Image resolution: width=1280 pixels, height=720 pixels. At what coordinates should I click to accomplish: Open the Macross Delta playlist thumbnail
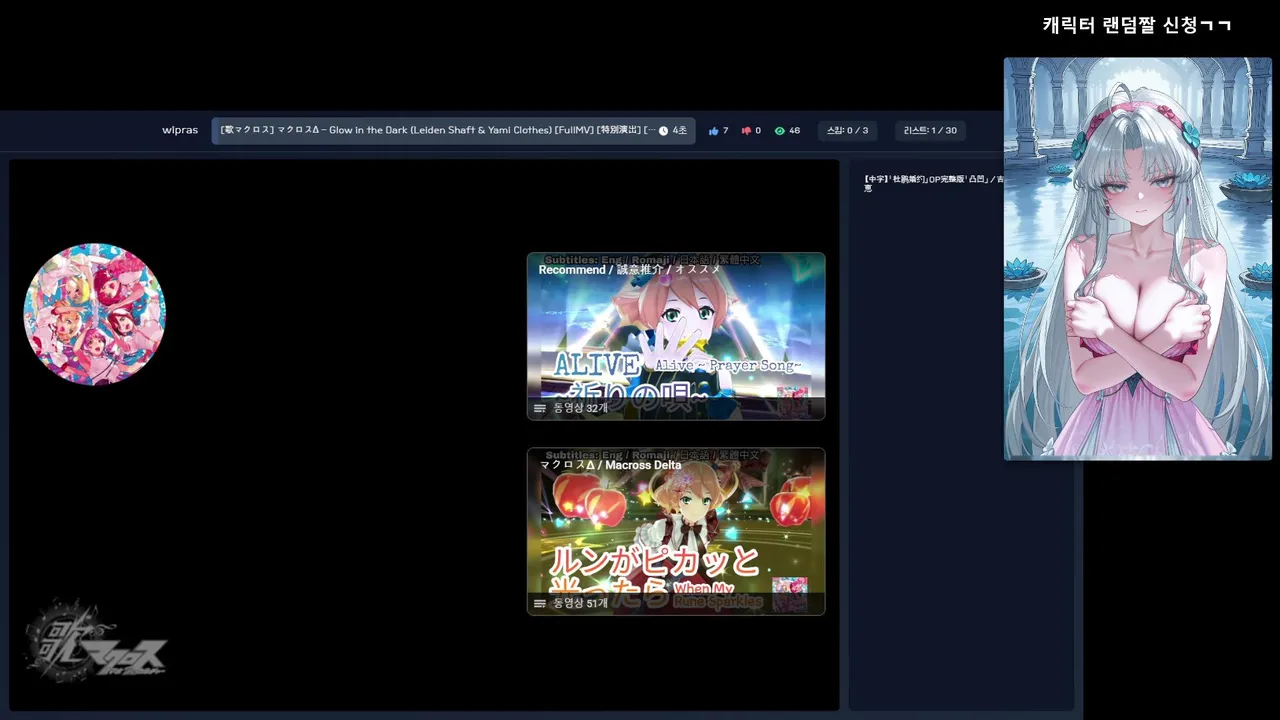(676, 531)
